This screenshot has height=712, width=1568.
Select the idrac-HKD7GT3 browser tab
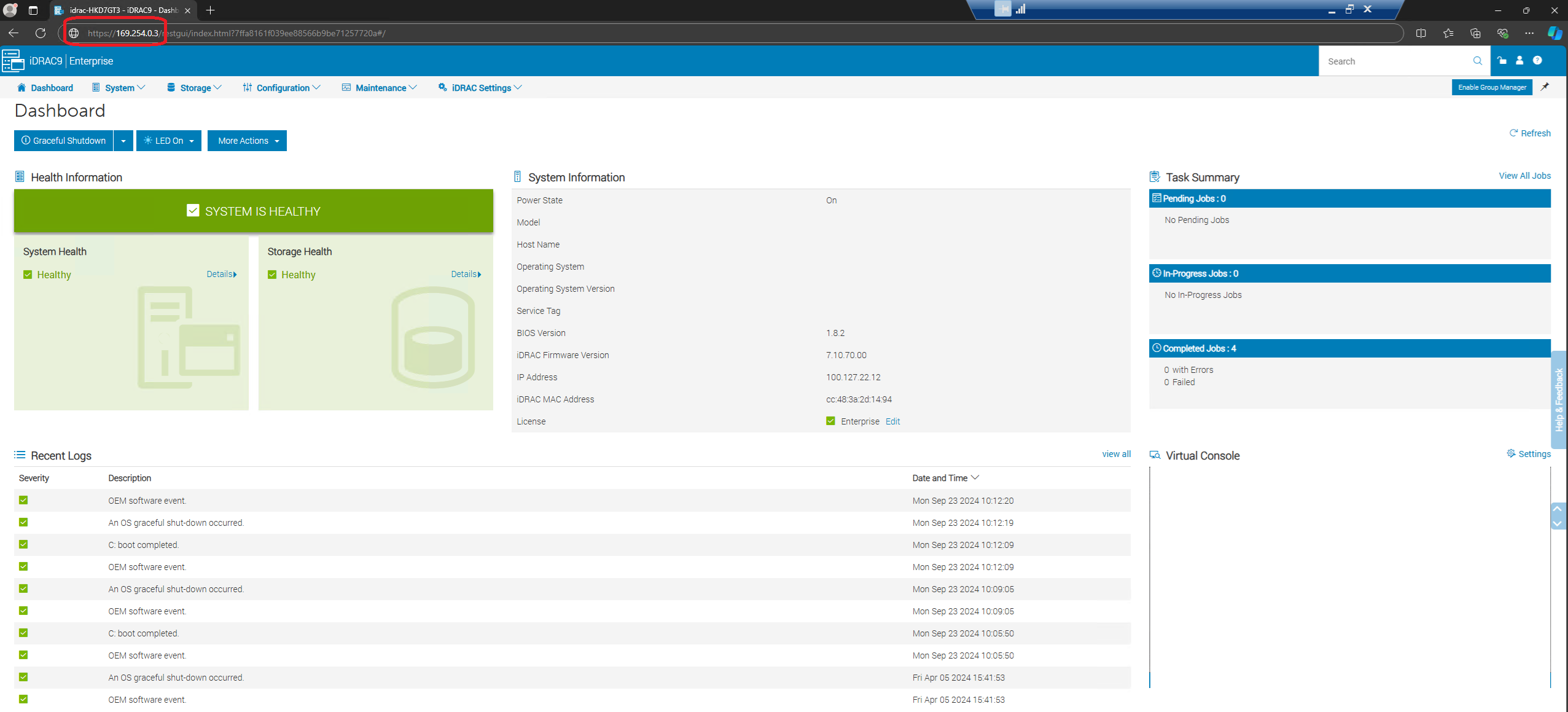pyautogui.click(x=117, y=10)
